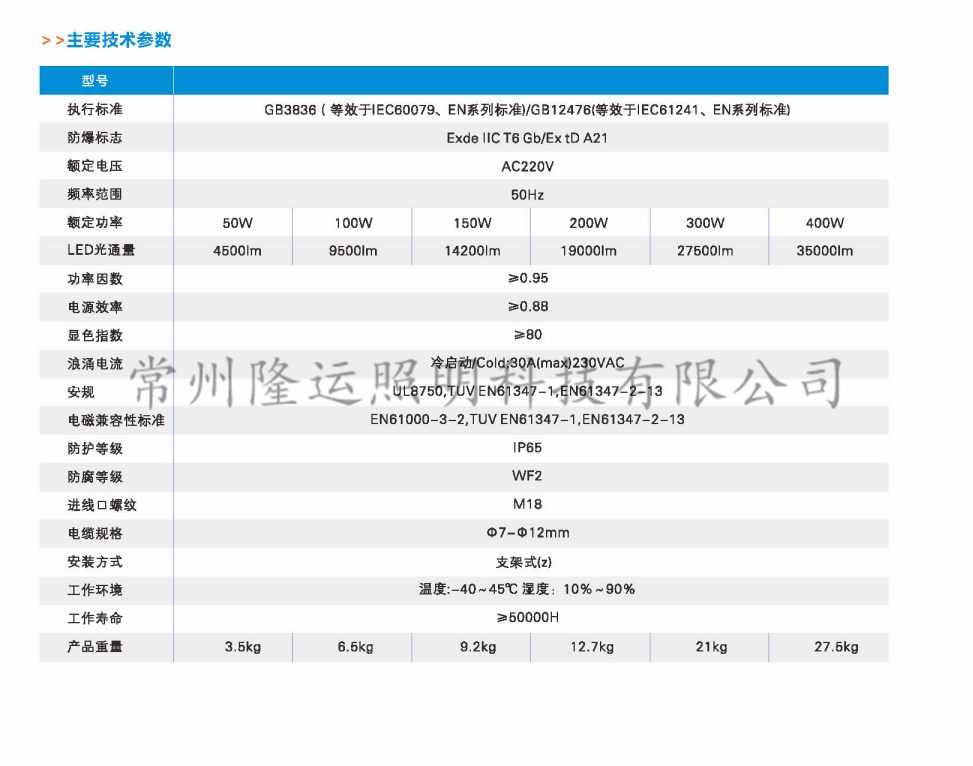The width and height of the screenshot is (973, 766).
Task: Click the 主要技术参数 section heading
Action: coord(118,40)
